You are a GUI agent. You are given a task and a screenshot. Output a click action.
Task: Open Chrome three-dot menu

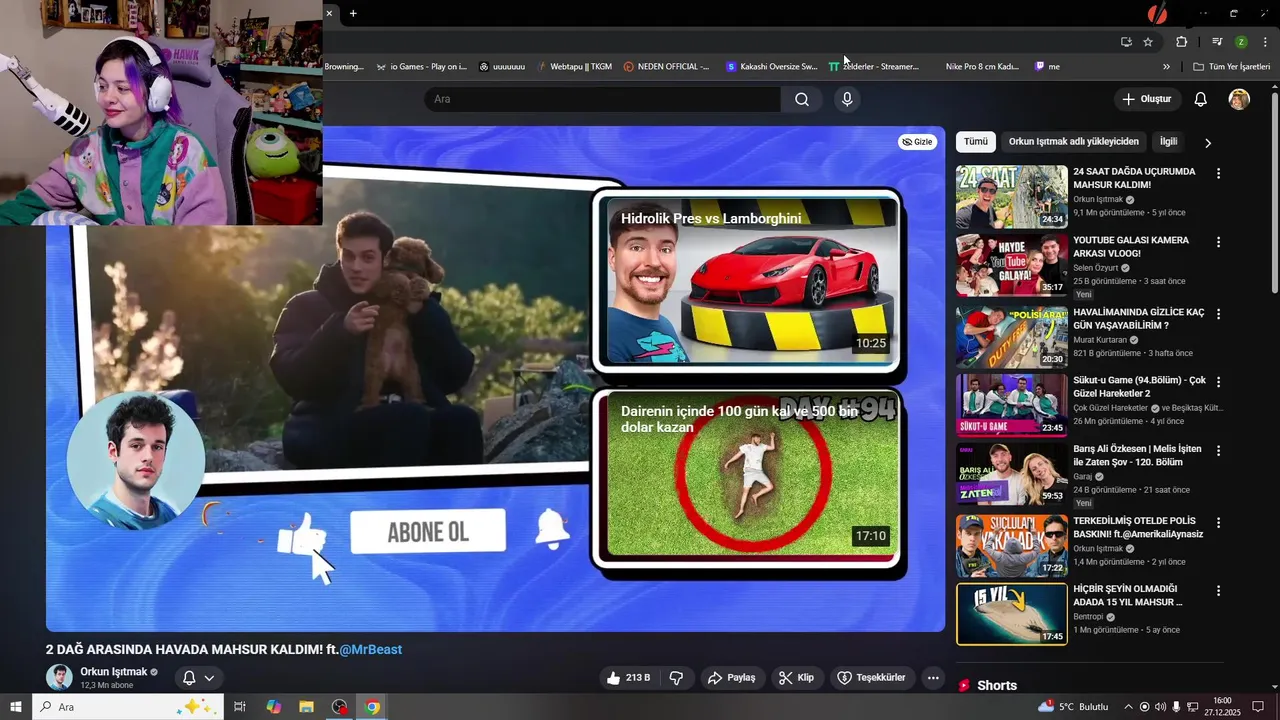[1265, 42]
